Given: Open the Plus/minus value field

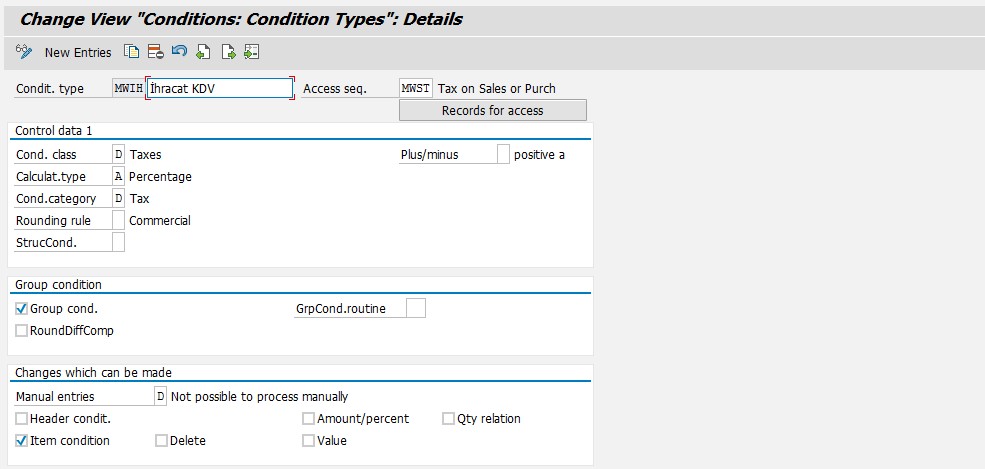Looking at the screenshot, I should coord(503,155).
